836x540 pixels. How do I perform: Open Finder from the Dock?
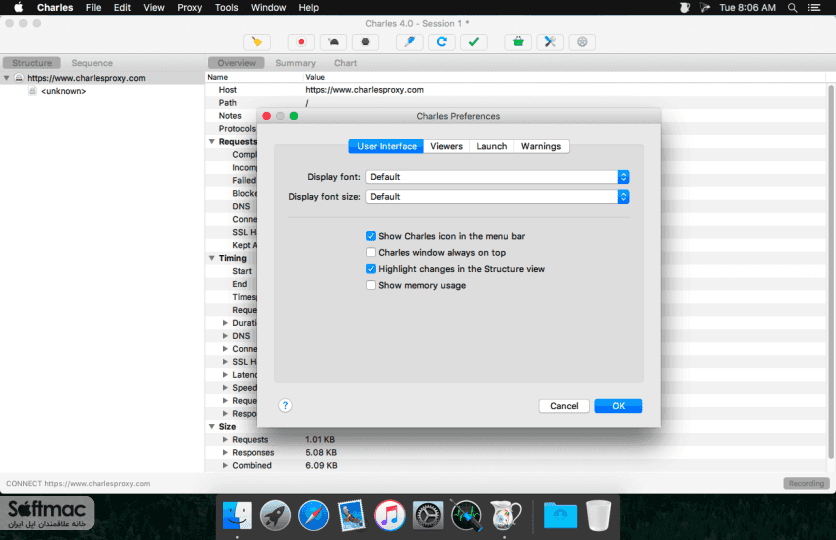tap(237, 515)
